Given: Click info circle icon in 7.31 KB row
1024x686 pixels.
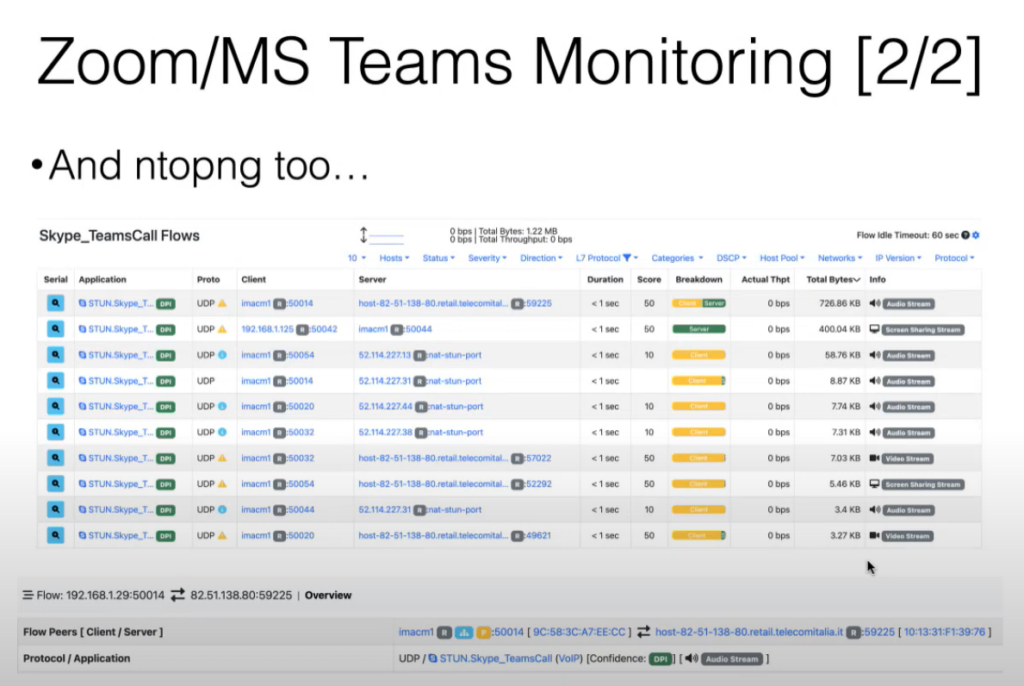Looking at the screenshot, I should click(x=222, y=432).
